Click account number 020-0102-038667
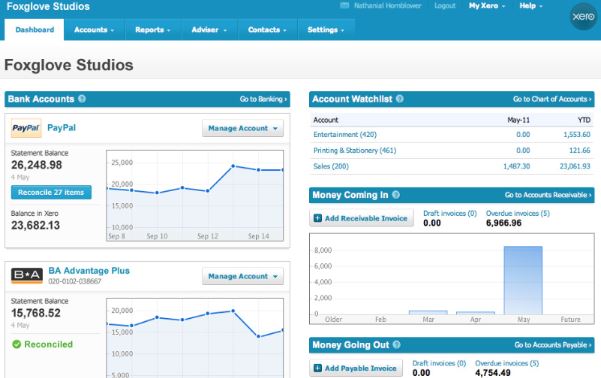 pos(75,281)
